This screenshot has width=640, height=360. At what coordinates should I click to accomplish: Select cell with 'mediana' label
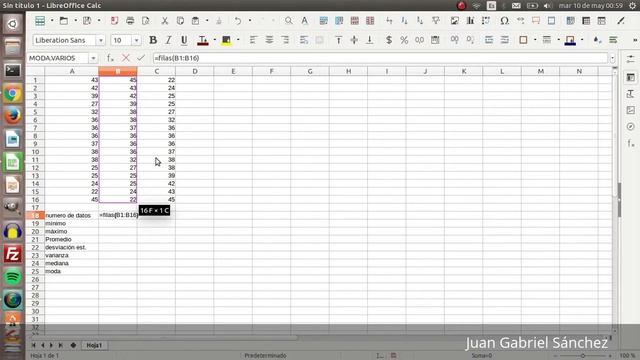72,263
